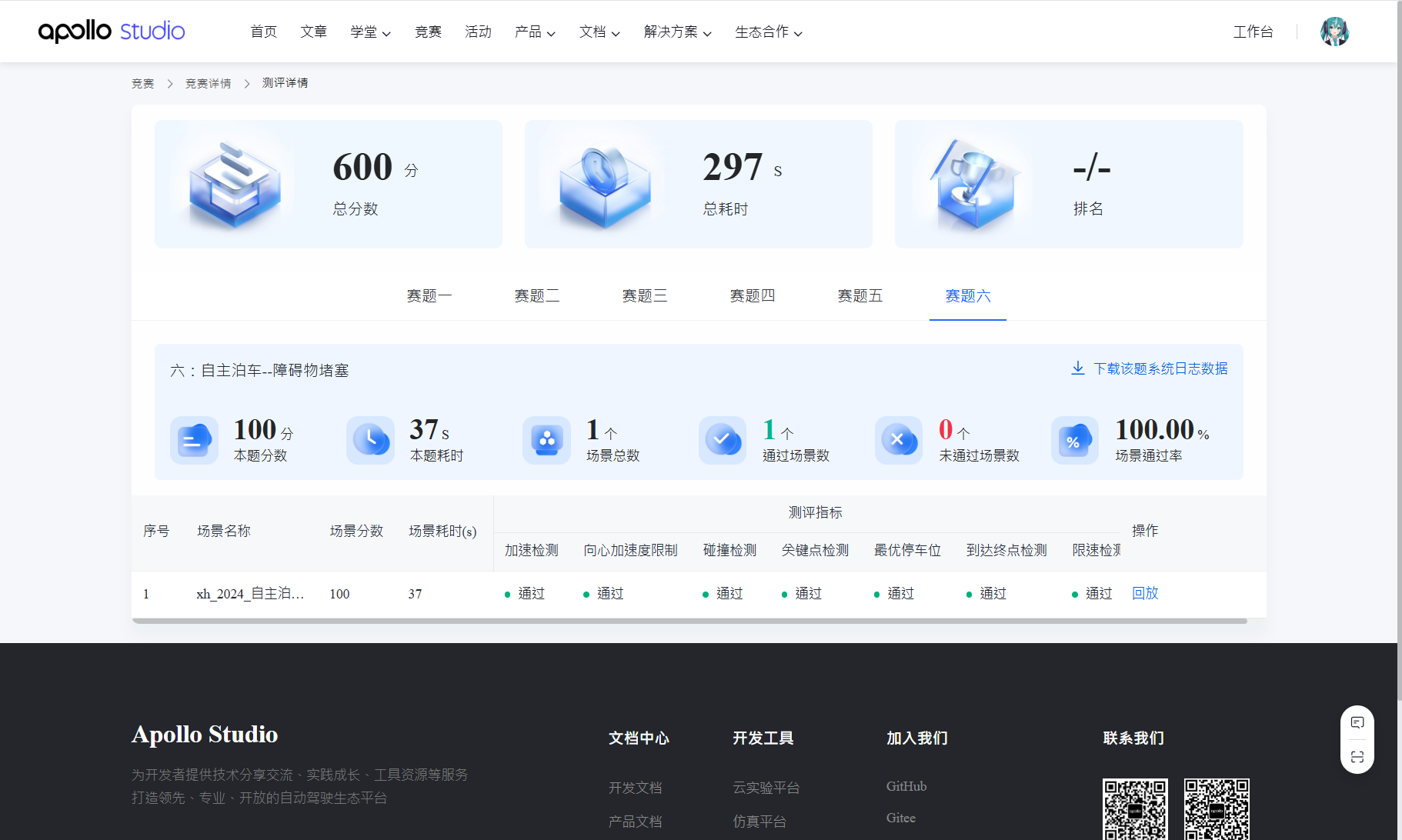This screenshot has width=1402, height=840.
Task: Open the floating feedback chat icon
Action: [1357, 722]
